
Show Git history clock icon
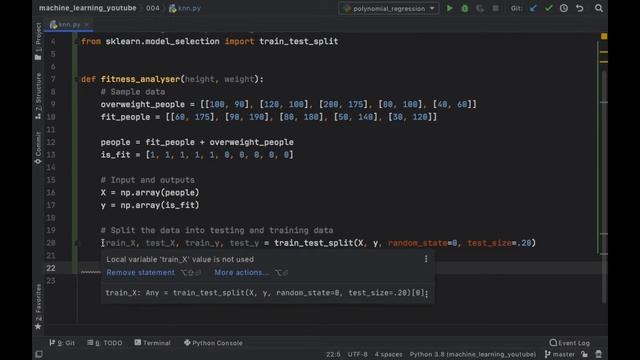point(564,8)
